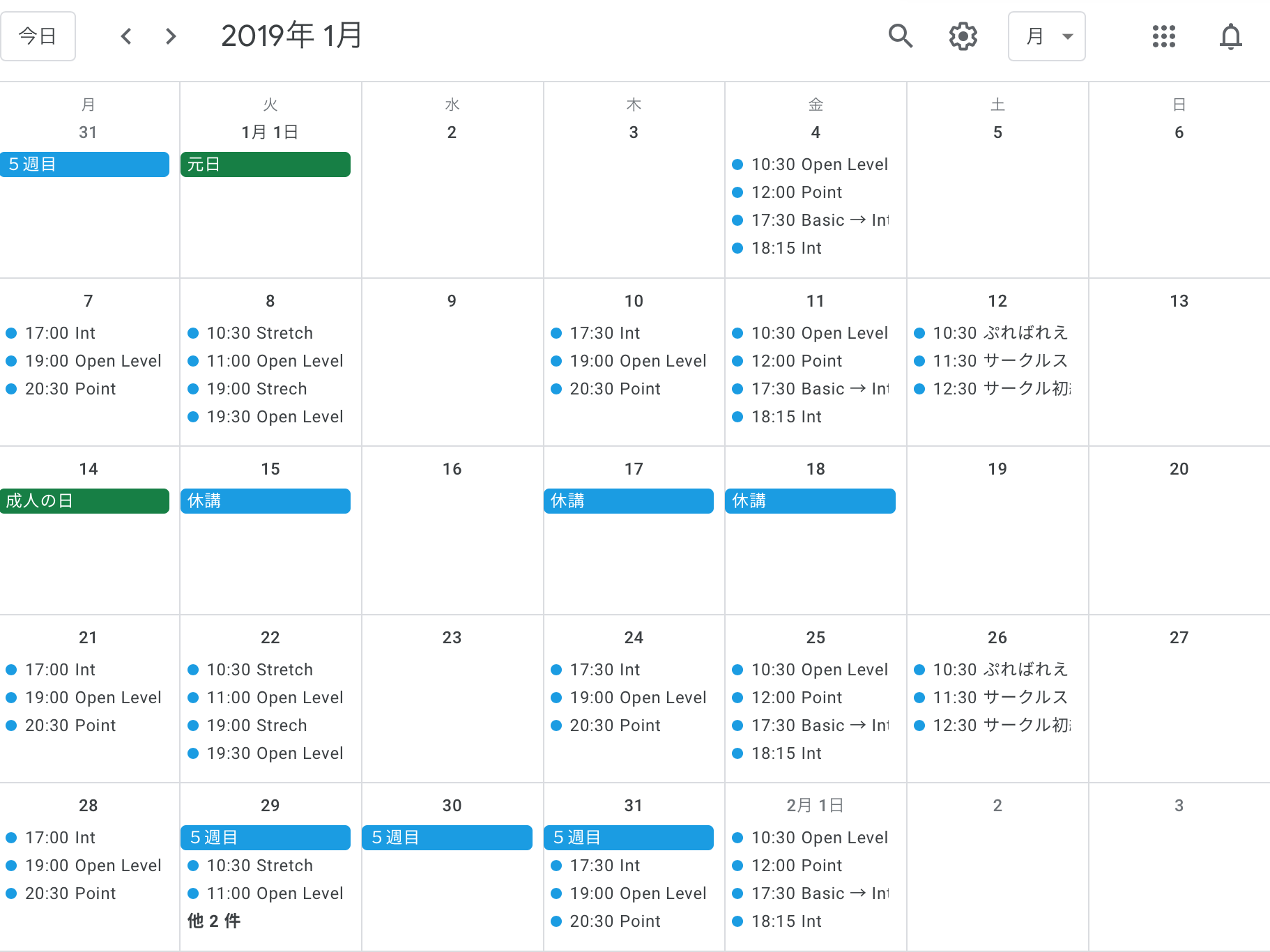
Task: Open the settings gear menu
Action: [963, 36]
